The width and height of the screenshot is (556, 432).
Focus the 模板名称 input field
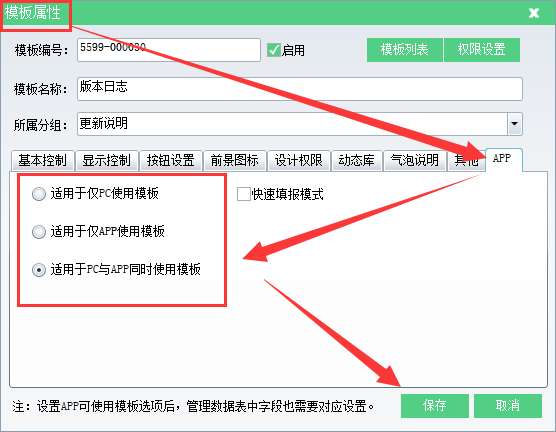[300, 89]
